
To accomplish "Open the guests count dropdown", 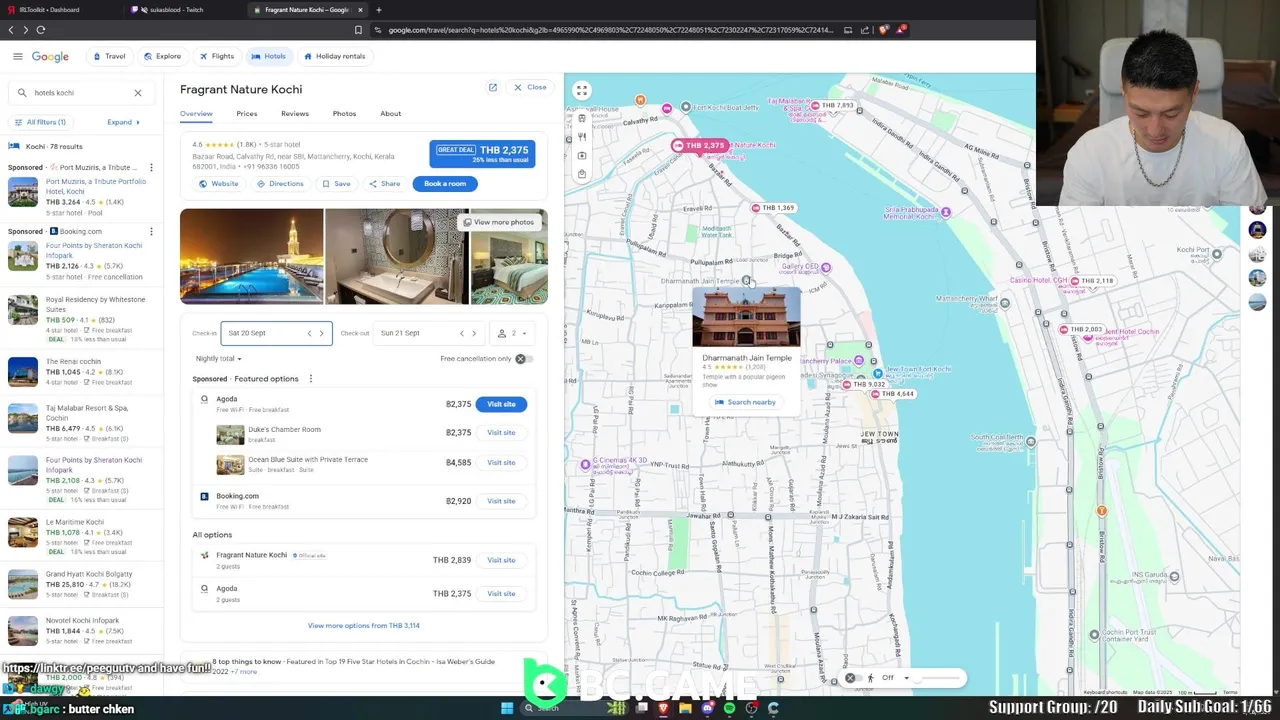I will [512, 333].
